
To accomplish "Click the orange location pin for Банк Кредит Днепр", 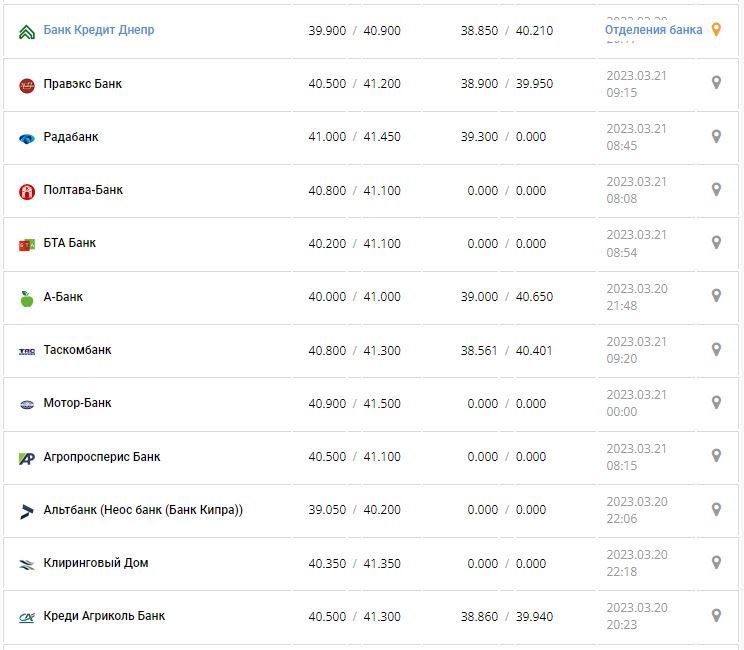I will [716, 30].
